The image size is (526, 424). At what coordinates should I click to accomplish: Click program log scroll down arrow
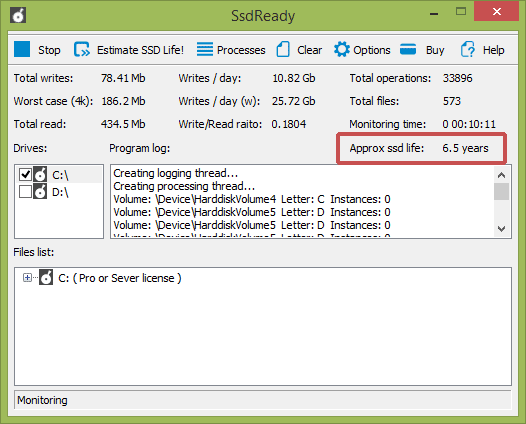coord(502,229)
